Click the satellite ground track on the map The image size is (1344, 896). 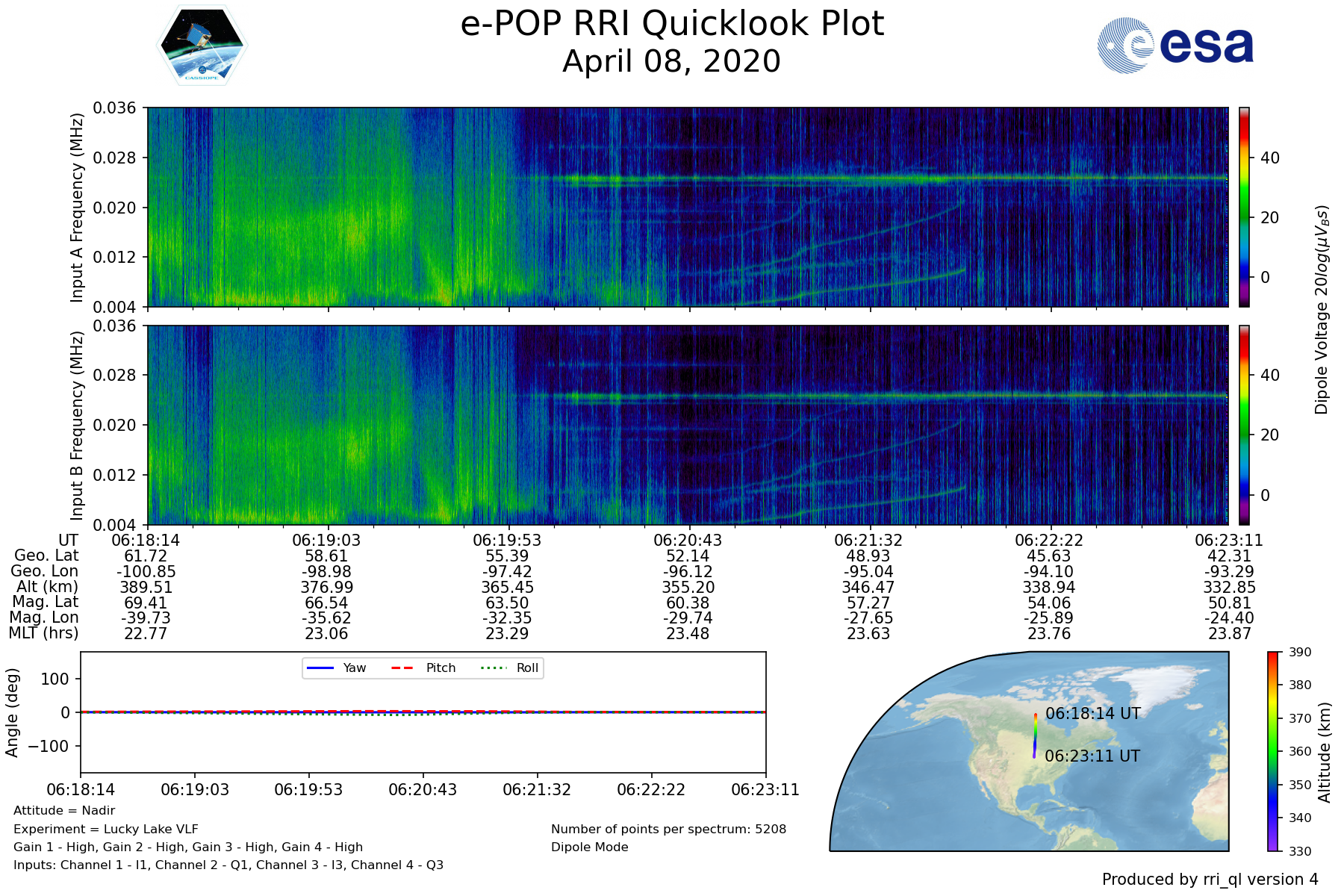pos(1035,735)
